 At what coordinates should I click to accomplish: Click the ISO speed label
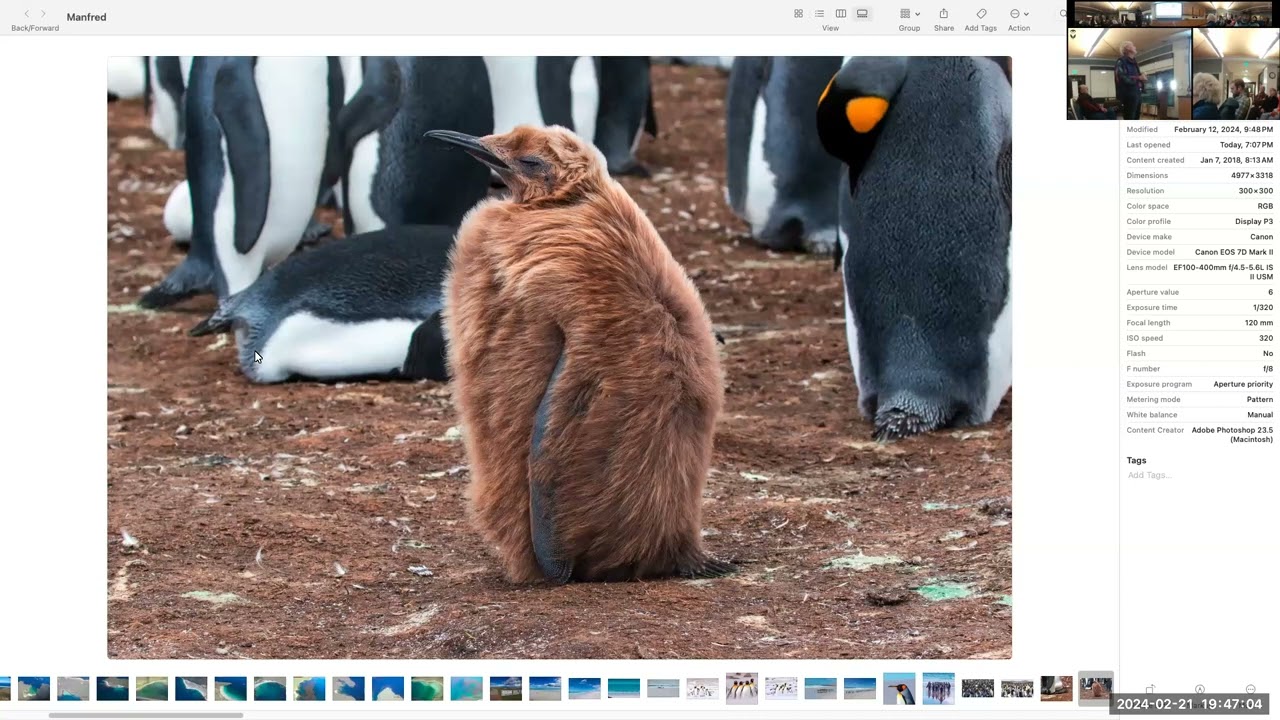click(x=1144, y=338)
